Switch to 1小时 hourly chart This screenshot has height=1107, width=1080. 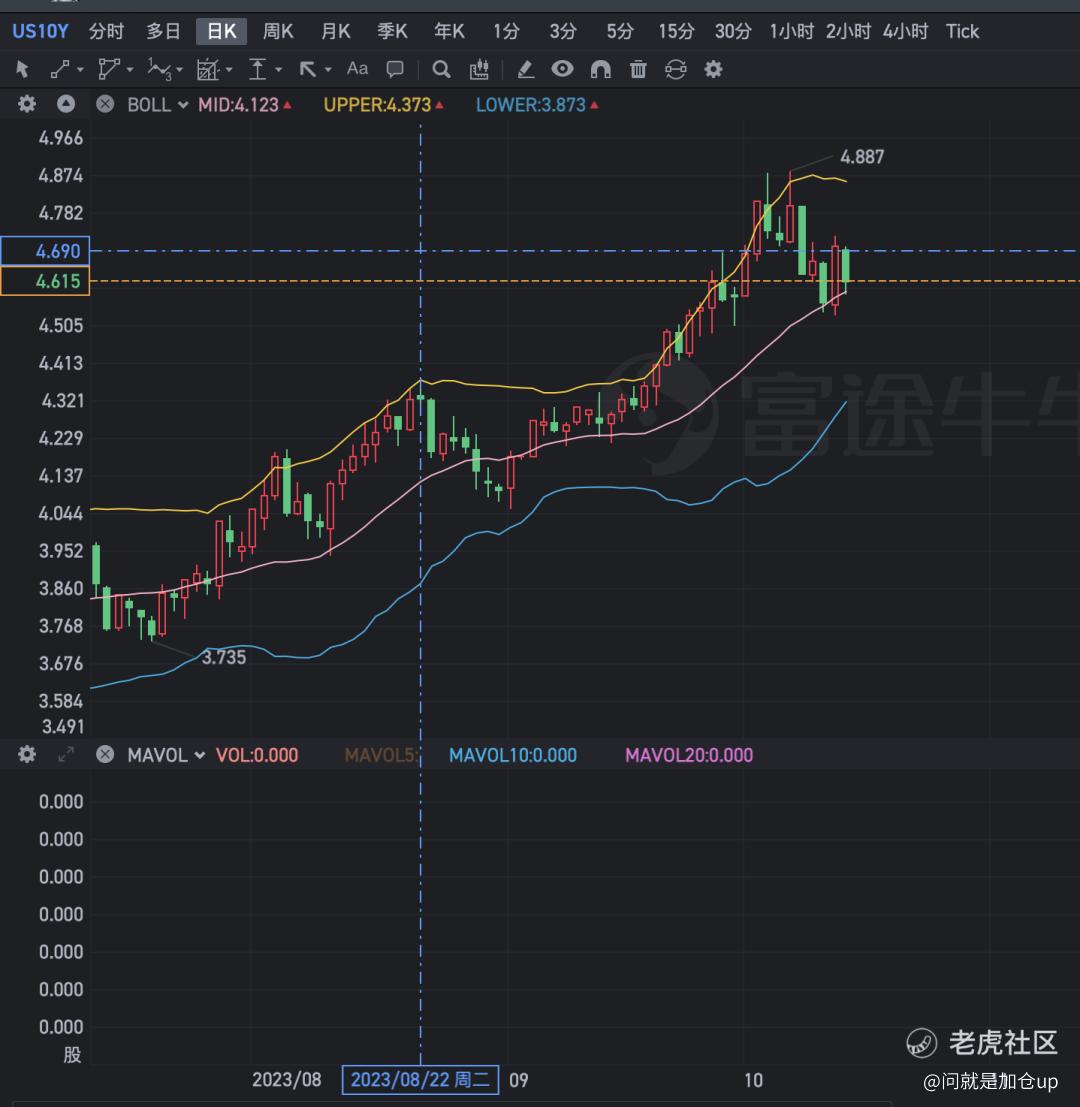791,31
